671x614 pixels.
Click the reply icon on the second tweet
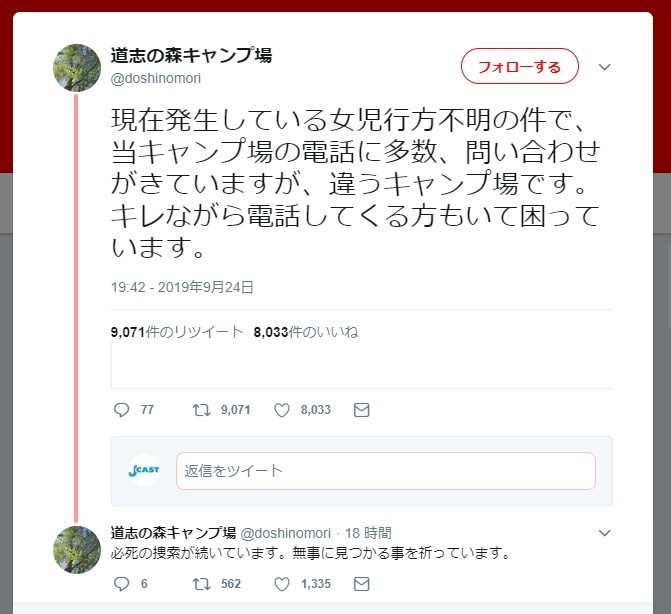[x=122, y=584]
